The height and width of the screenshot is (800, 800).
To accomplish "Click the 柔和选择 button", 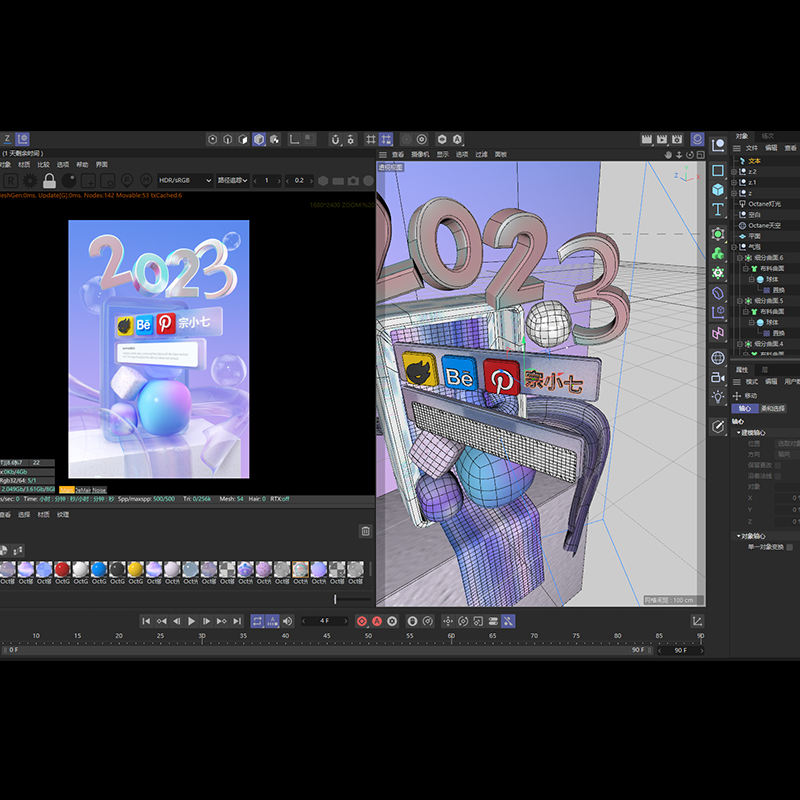I will [772, 408].
